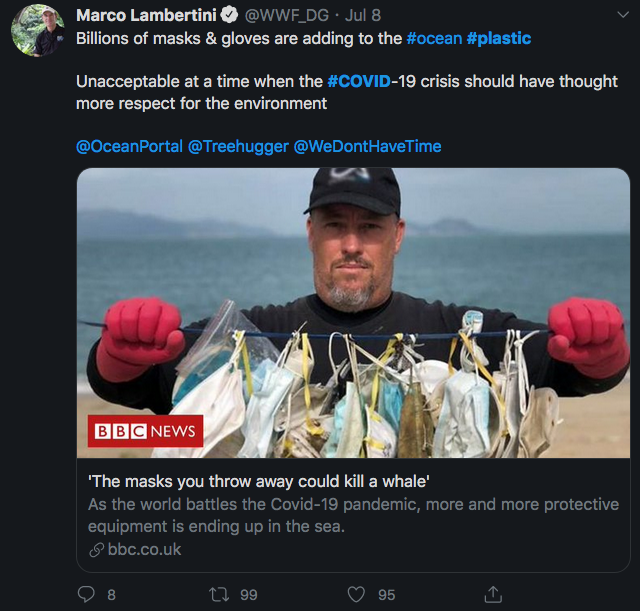Visit the @Treehugger mention
The image size is (640, 611).
(238, 146)
